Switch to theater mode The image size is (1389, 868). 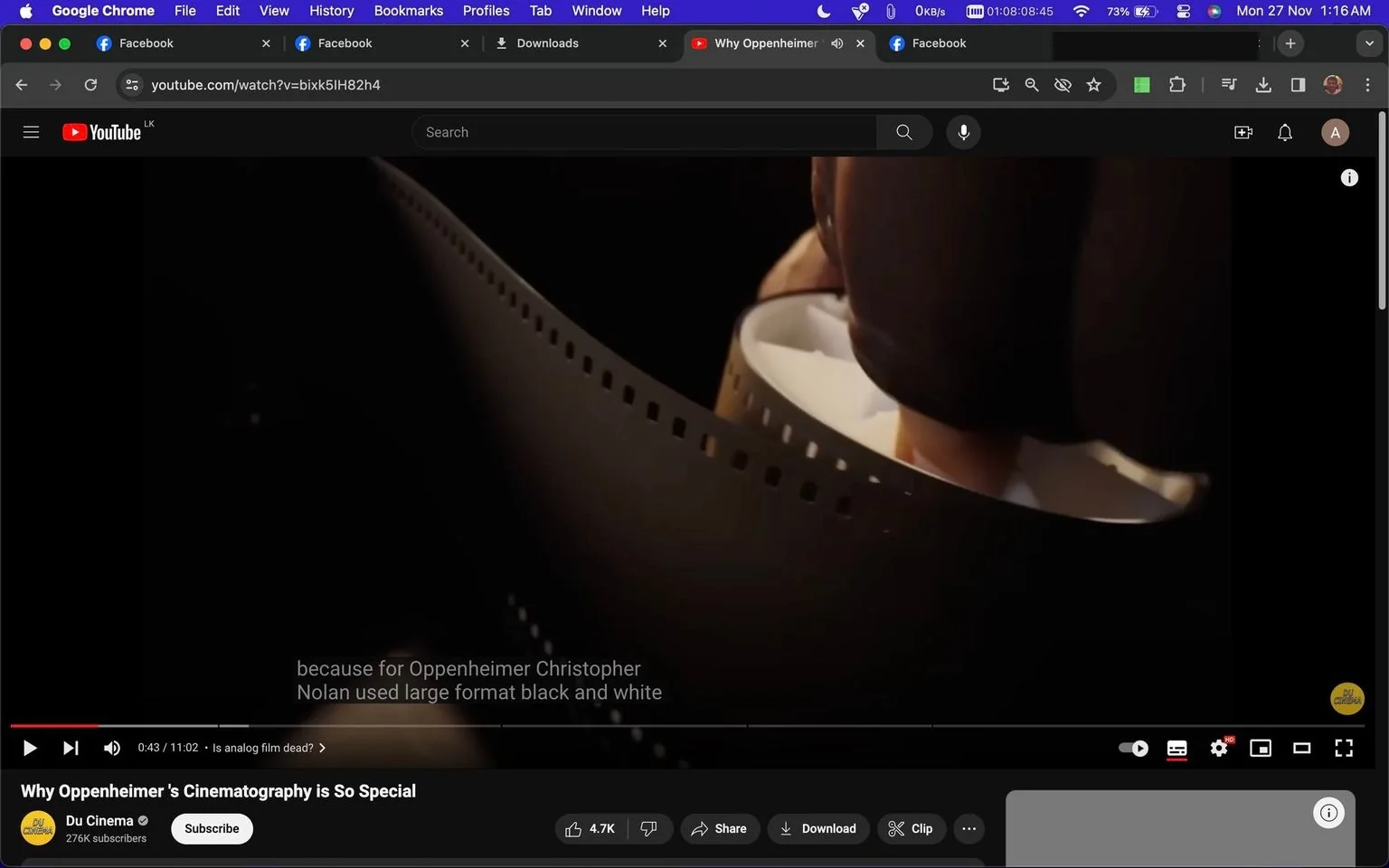click(1301, 748)
